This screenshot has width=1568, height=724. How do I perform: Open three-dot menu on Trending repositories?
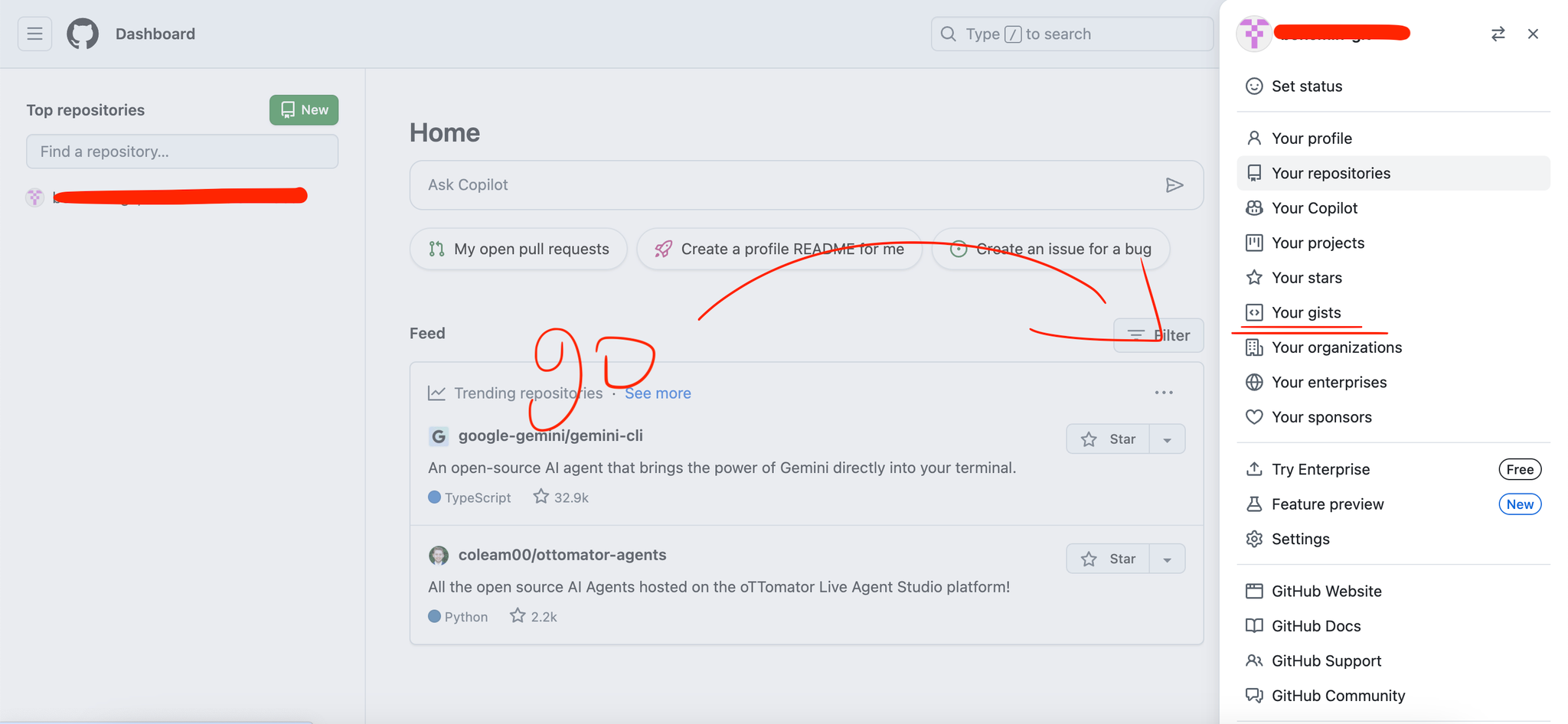coord(1164,393)
